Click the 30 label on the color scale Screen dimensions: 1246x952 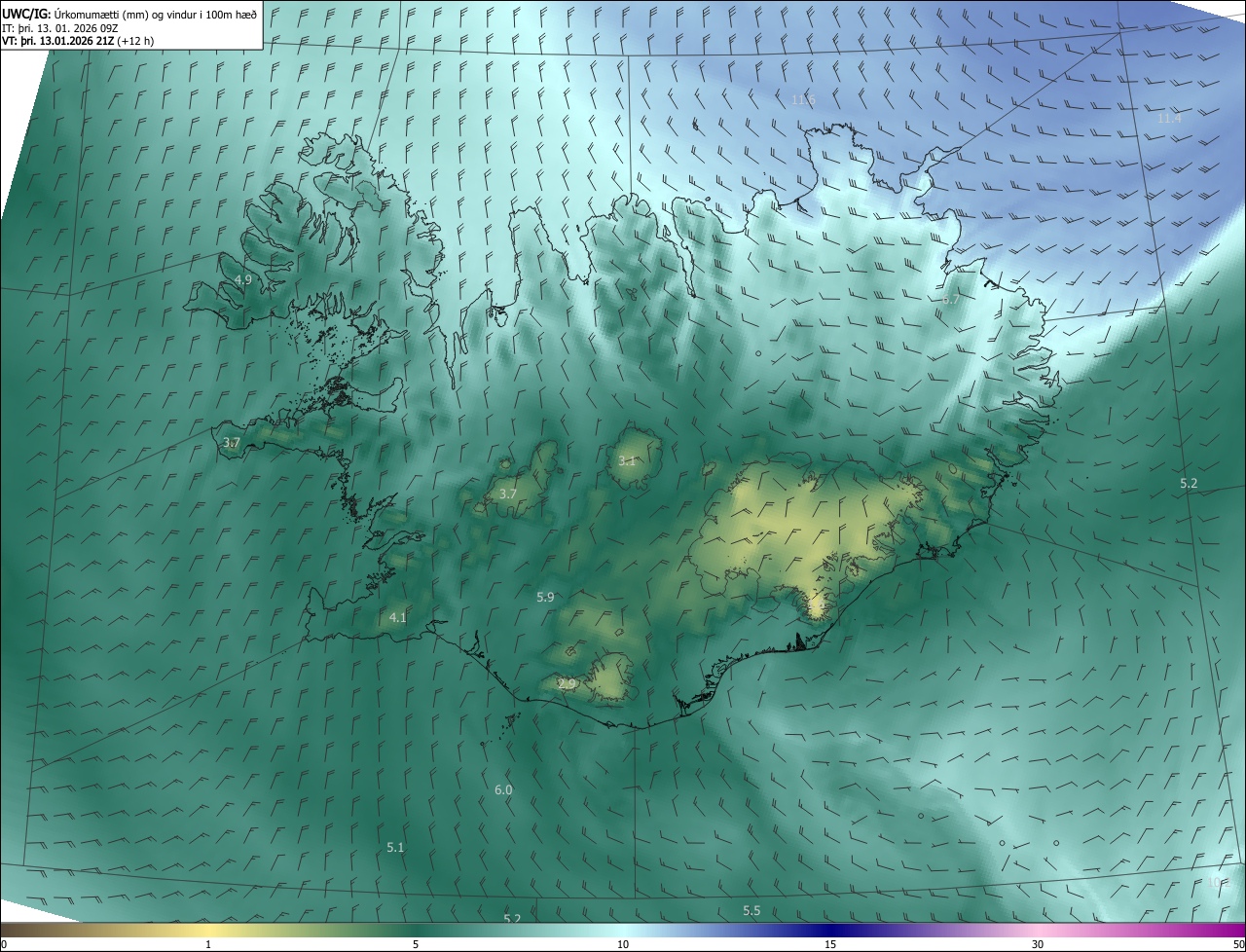(1038, 945)
